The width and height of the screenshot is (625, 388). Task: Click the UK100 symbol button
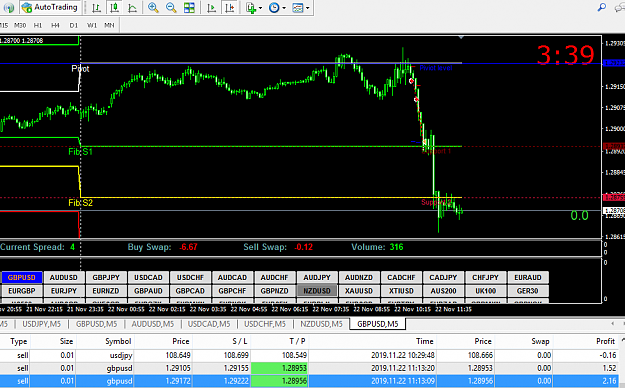click(x=485, y=291)
